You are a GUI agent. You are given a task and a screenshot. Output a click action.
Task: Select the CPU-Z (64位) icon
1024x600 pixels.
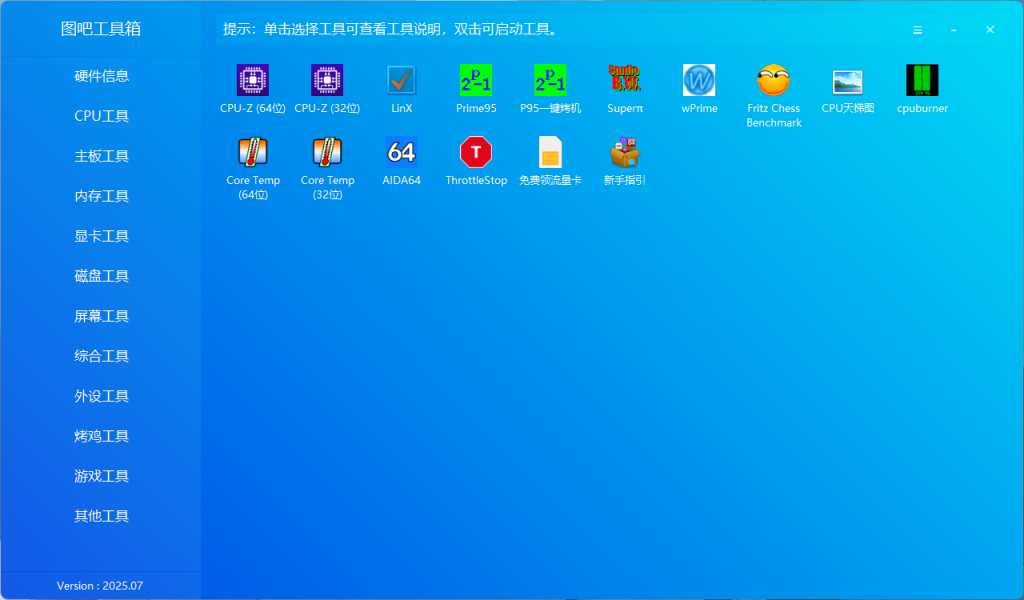pyautogui.click(x=253, y=80)
